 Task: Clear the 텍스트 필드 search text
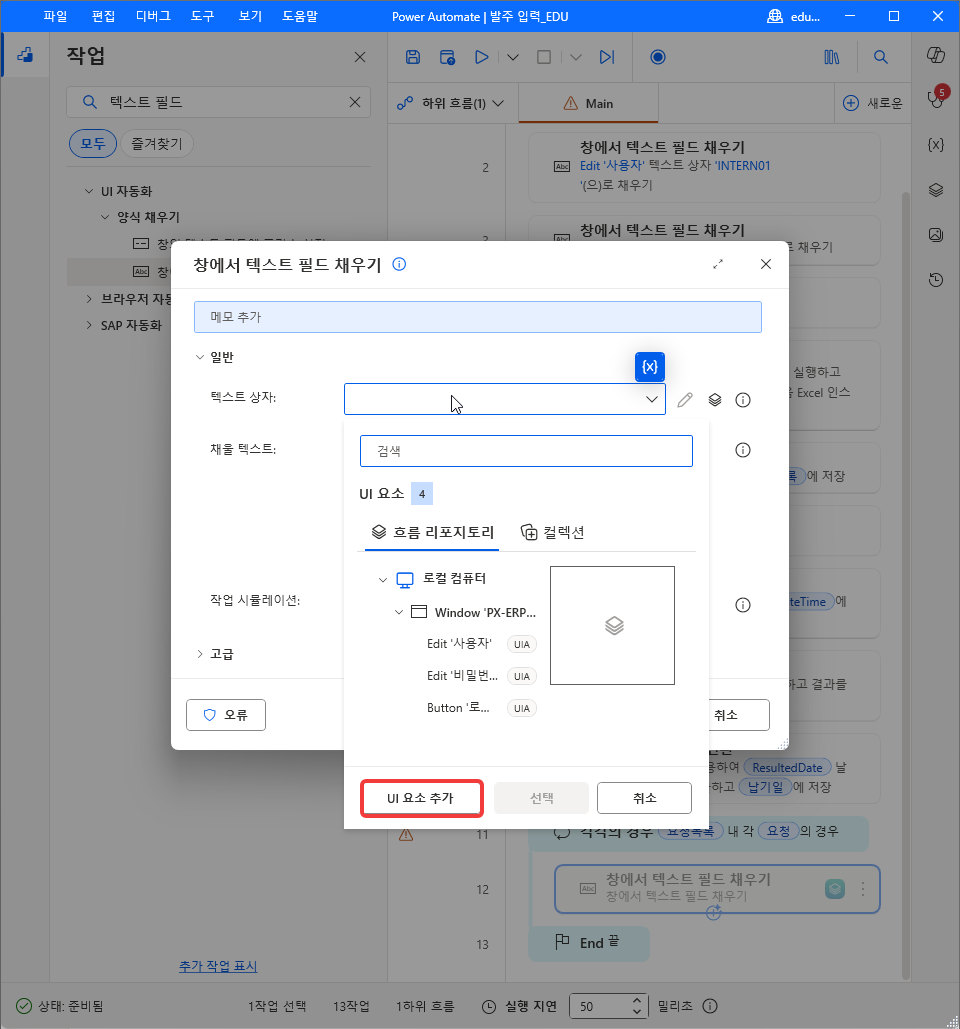click(355, 102)
